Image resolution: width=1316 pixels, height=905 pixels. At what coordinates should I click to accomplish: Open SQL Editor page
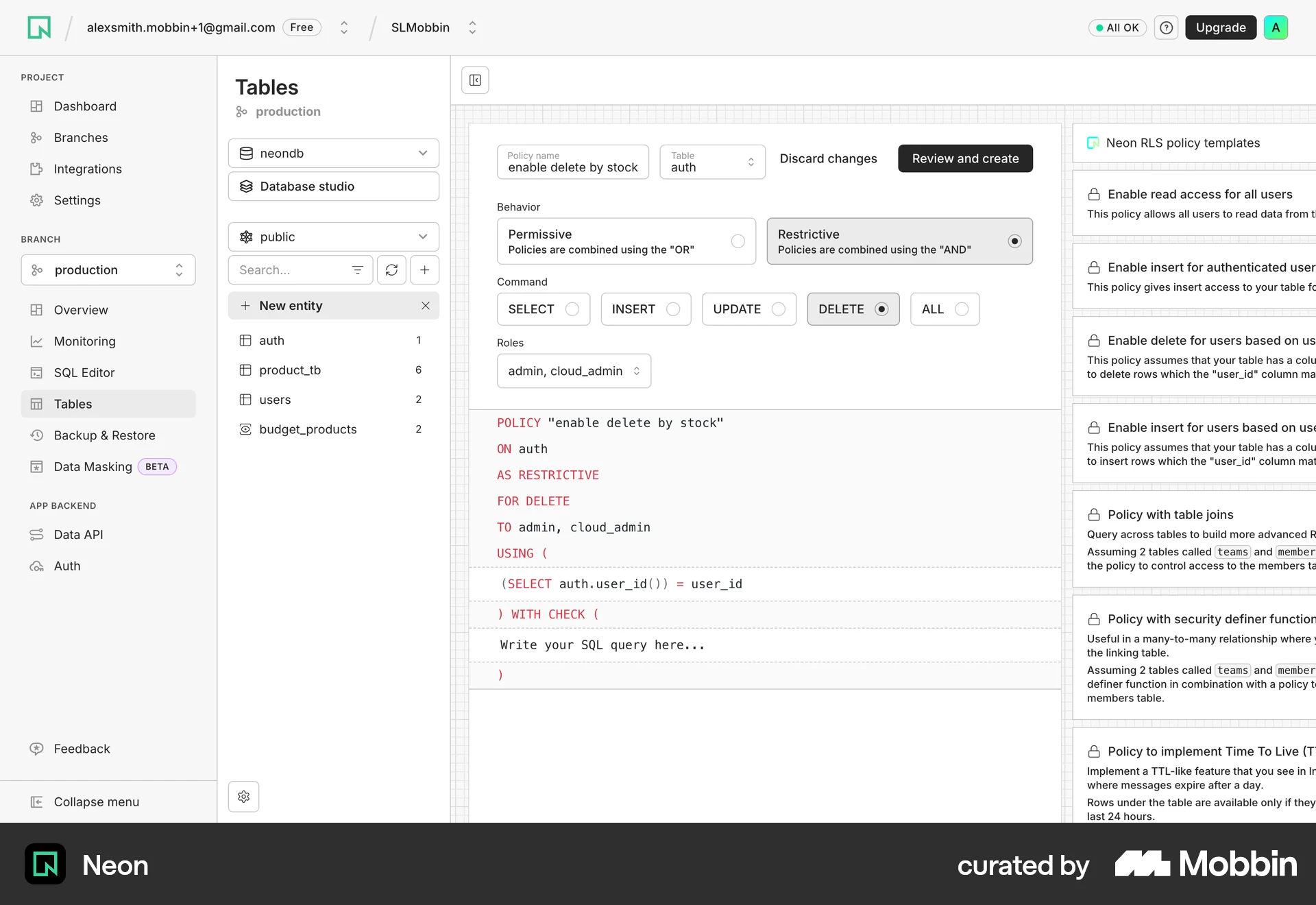[x=108, y=373]
